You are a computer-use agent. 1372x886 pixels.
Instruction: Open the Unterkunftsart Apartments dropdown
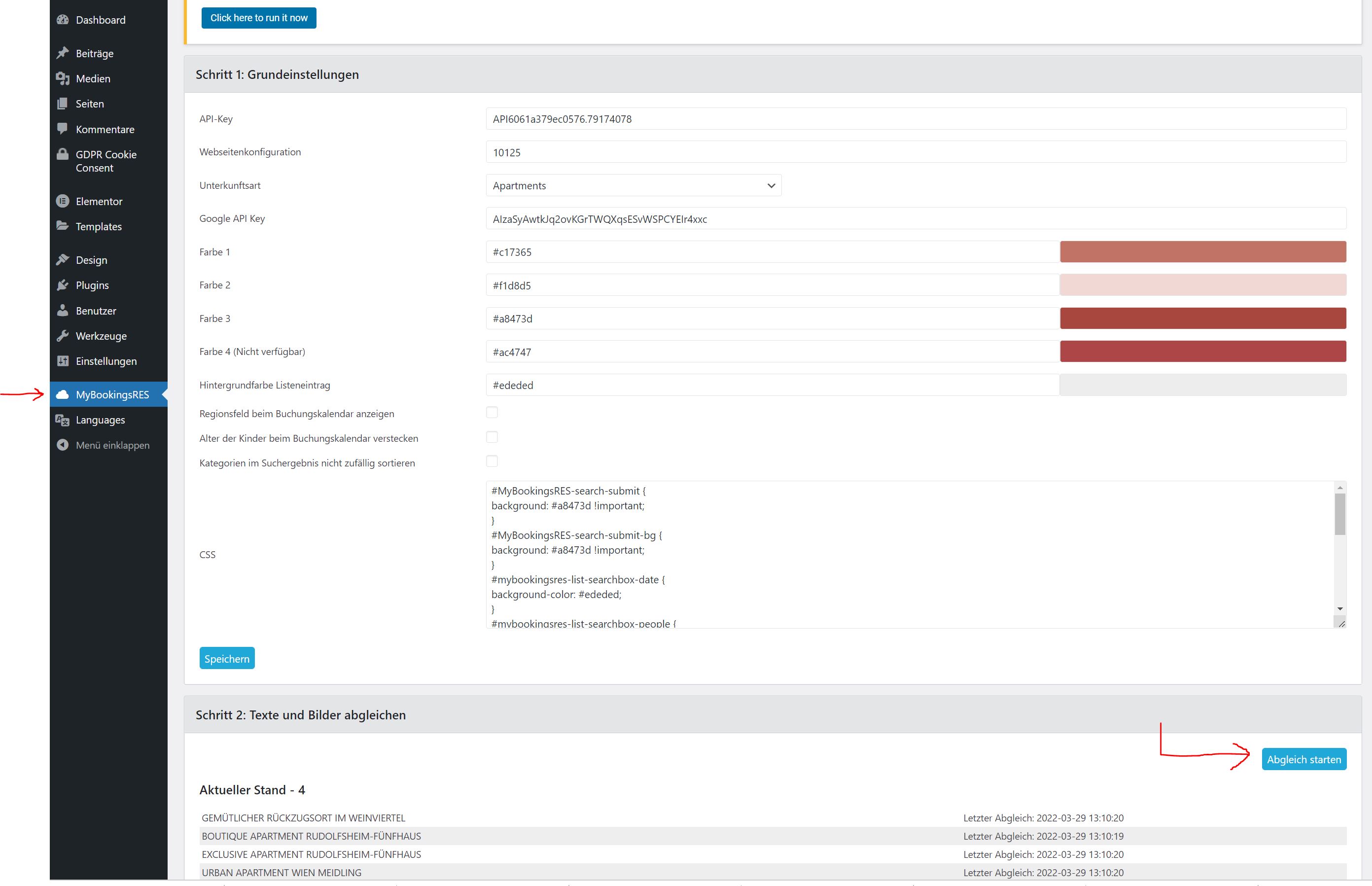pos(633,185)
